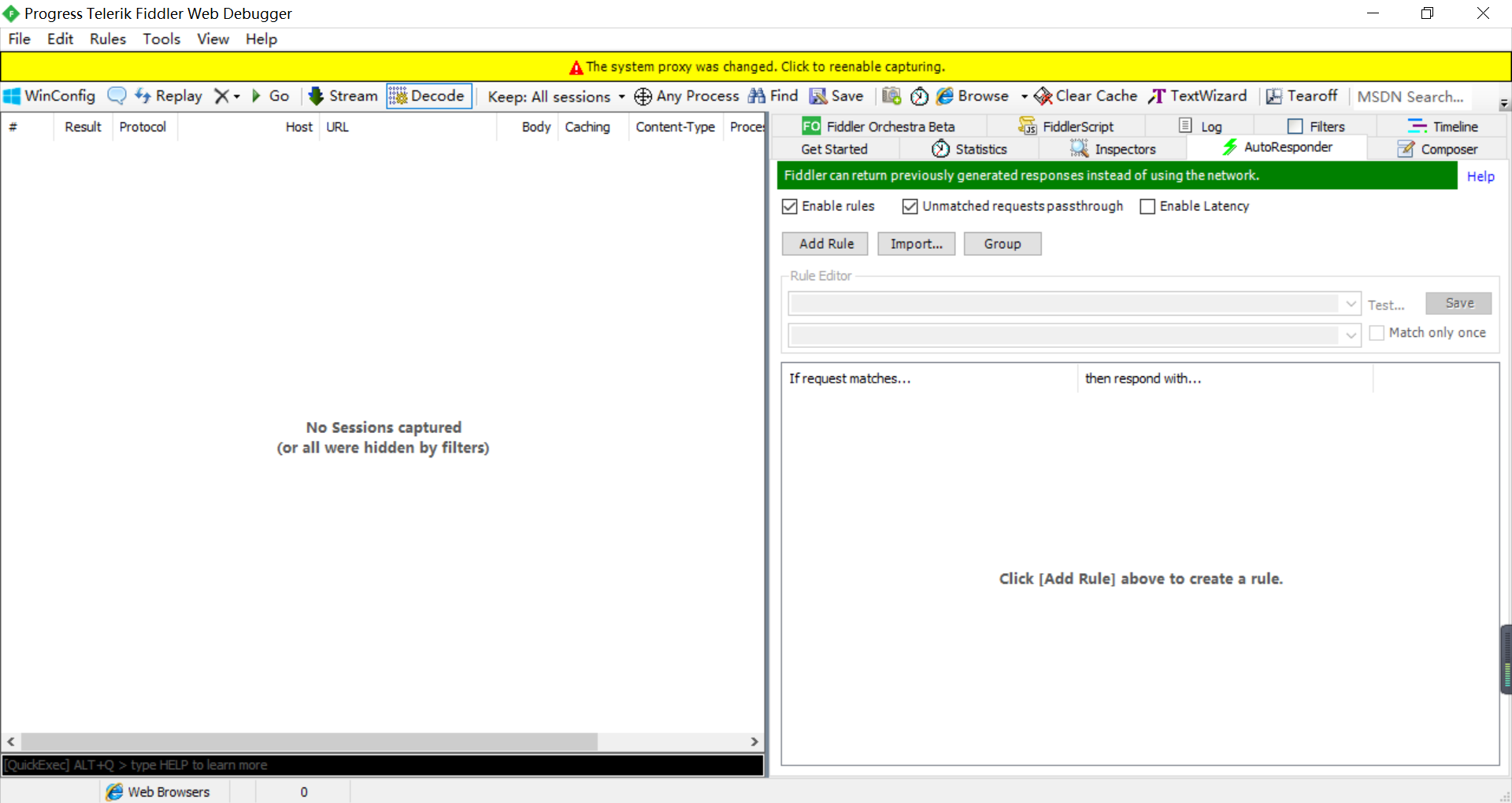1512x803 pixels.
Task: Toggle the Decode button
Action: point(429,96)
